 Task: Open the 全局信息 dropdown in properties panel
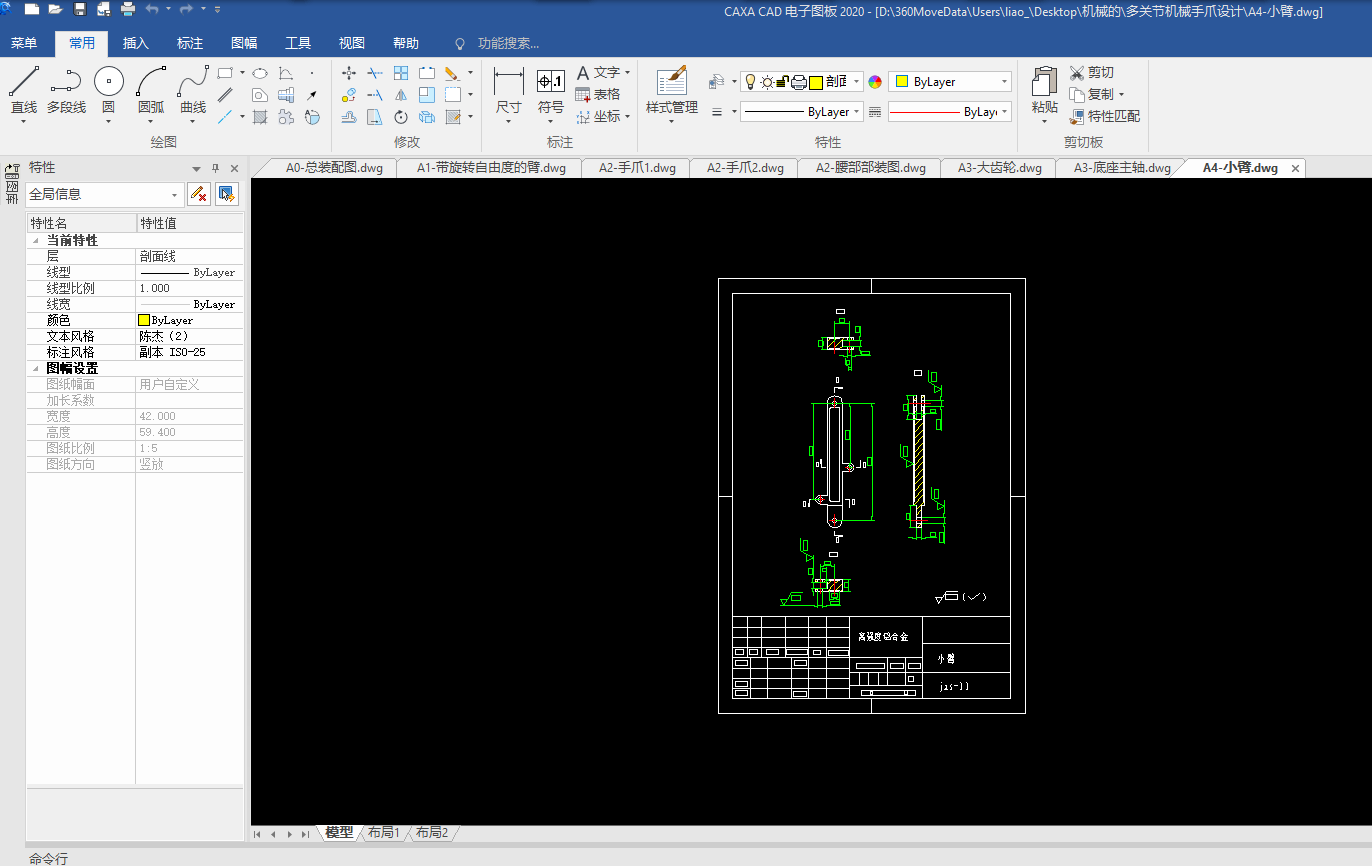pyautogui.click(x=176, y=195)
